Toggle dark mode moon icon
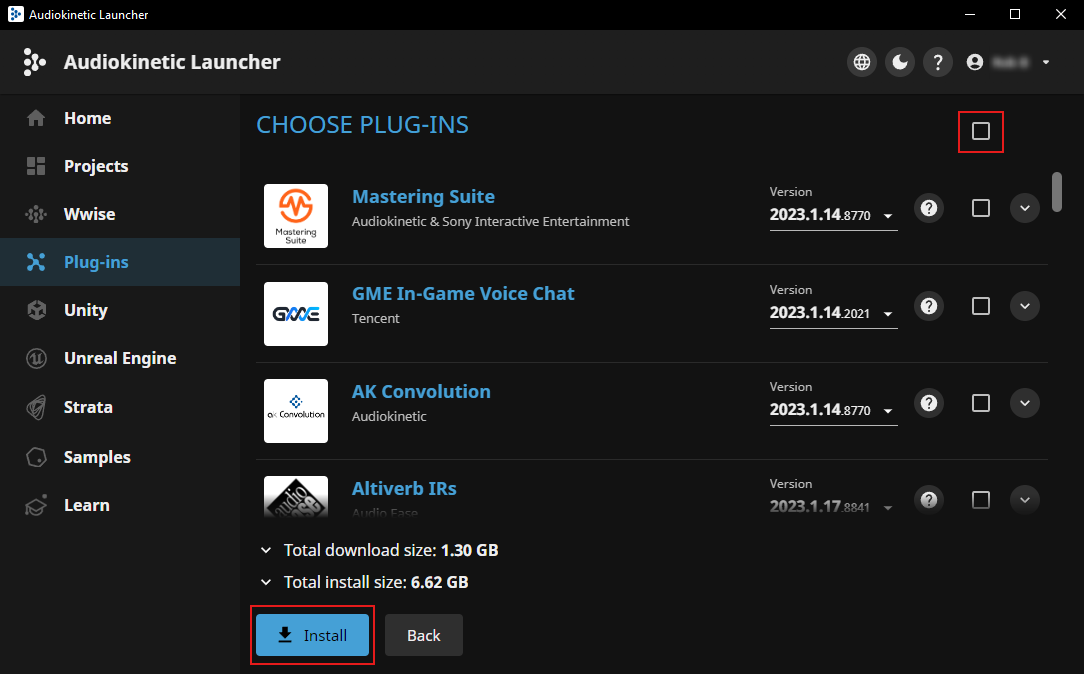1084x674 pixels. (899, 62)
